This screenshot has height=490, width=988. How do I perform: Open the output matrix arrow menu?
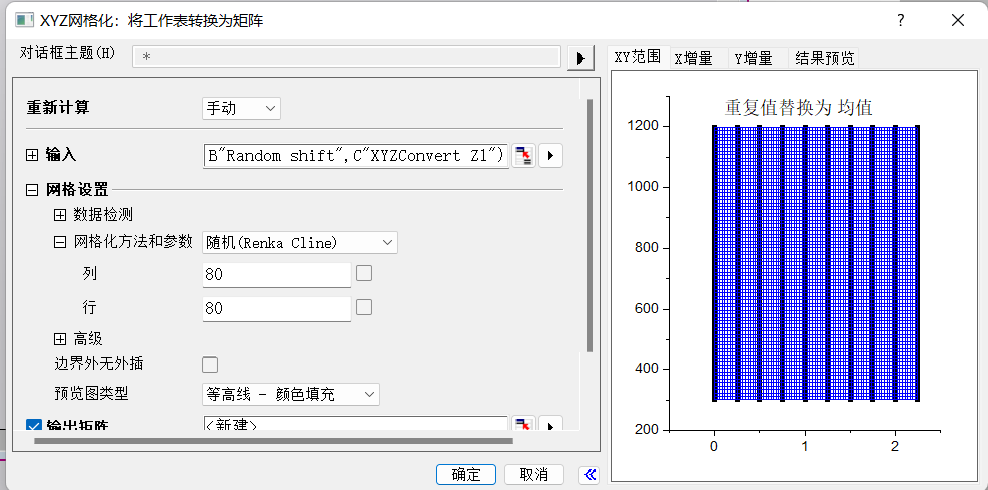551,426
